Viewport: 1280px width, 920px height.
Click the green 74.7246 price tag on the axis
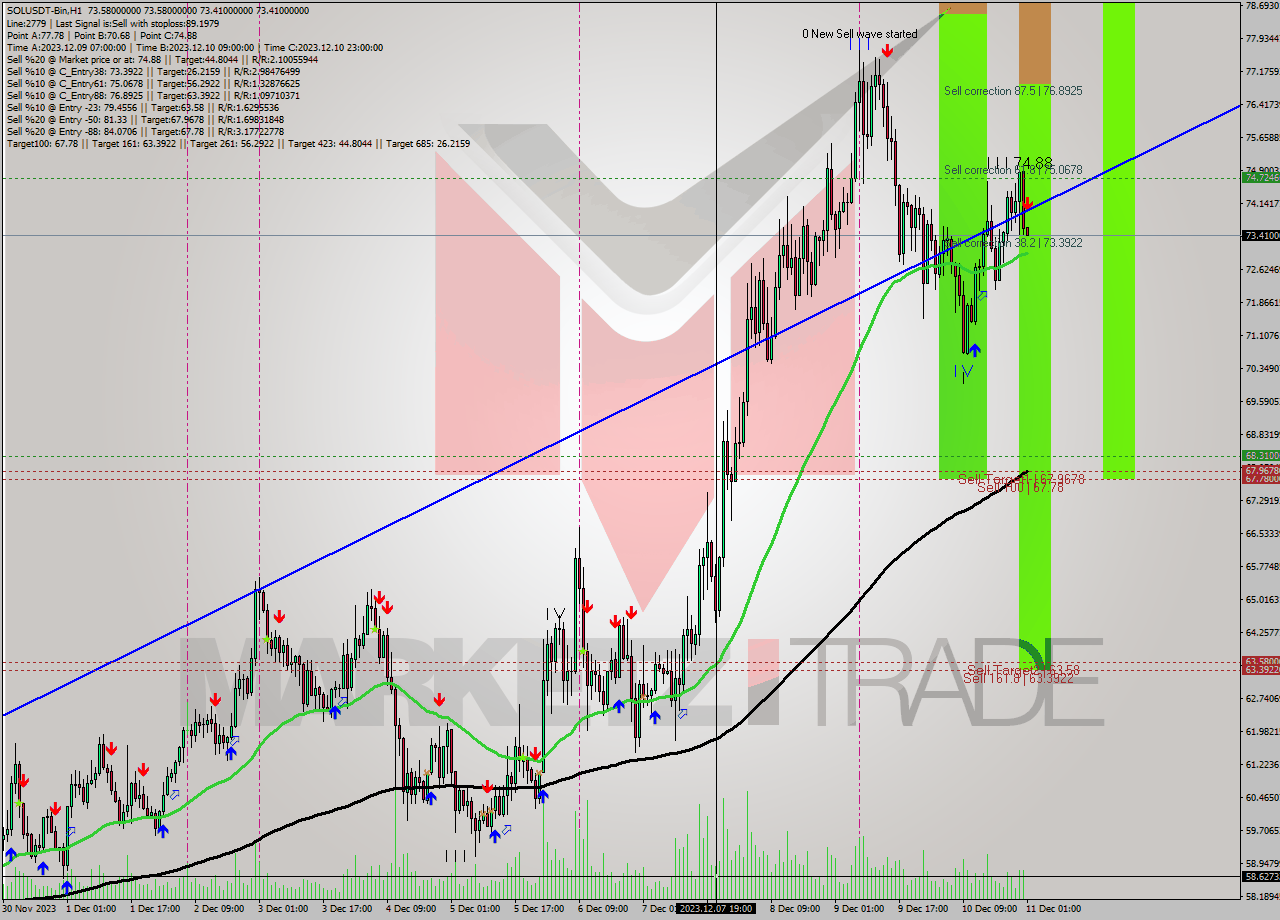click(1260, 177)
